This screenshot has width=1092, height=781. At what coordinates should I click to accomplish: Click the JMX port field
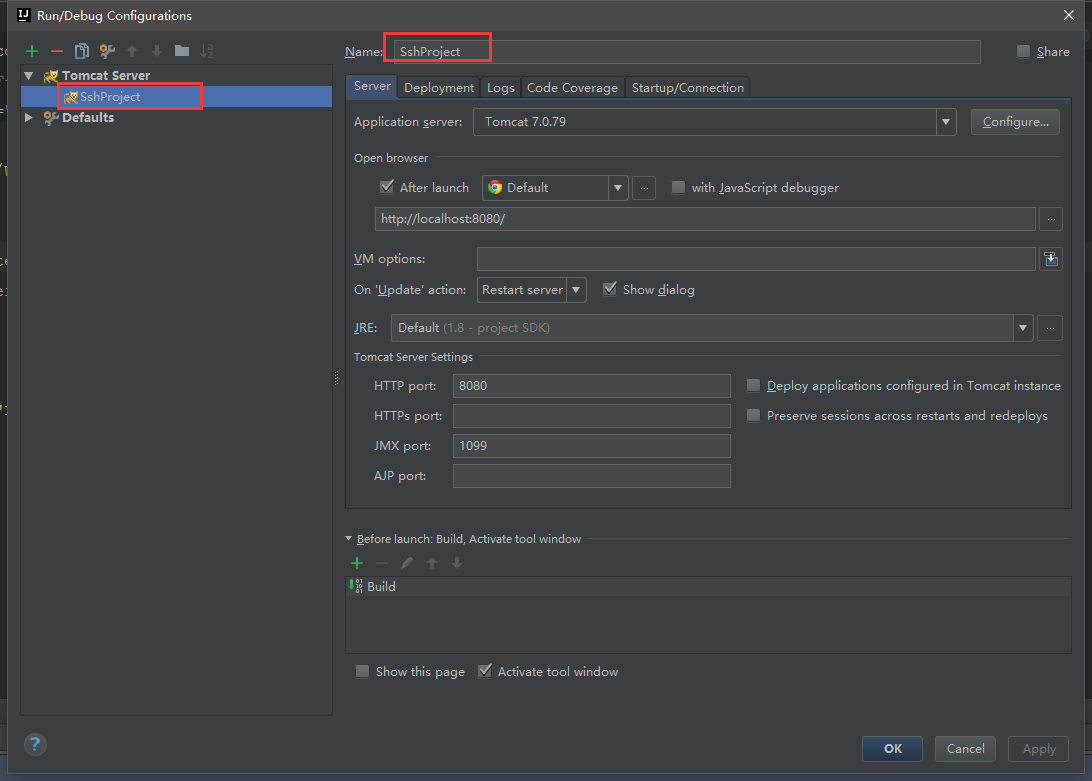tap(591, 446)
